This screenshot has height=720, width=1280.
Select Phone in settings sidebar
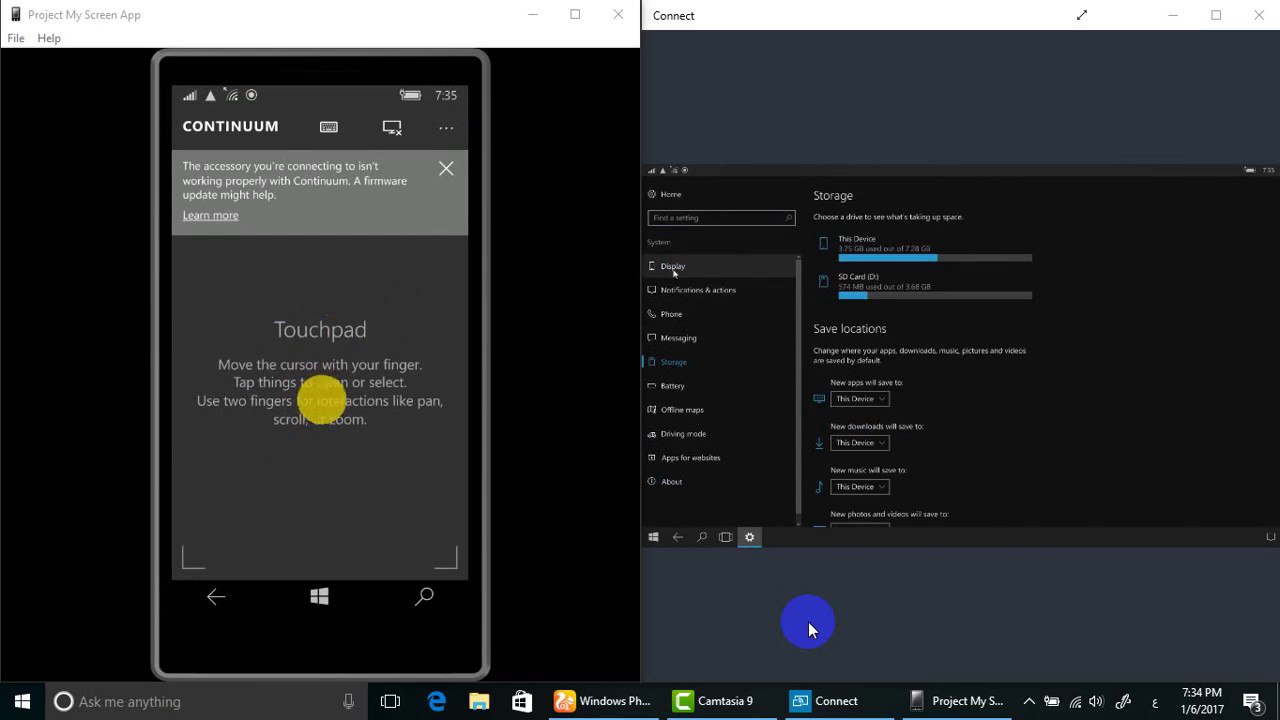tap(720, 314)
